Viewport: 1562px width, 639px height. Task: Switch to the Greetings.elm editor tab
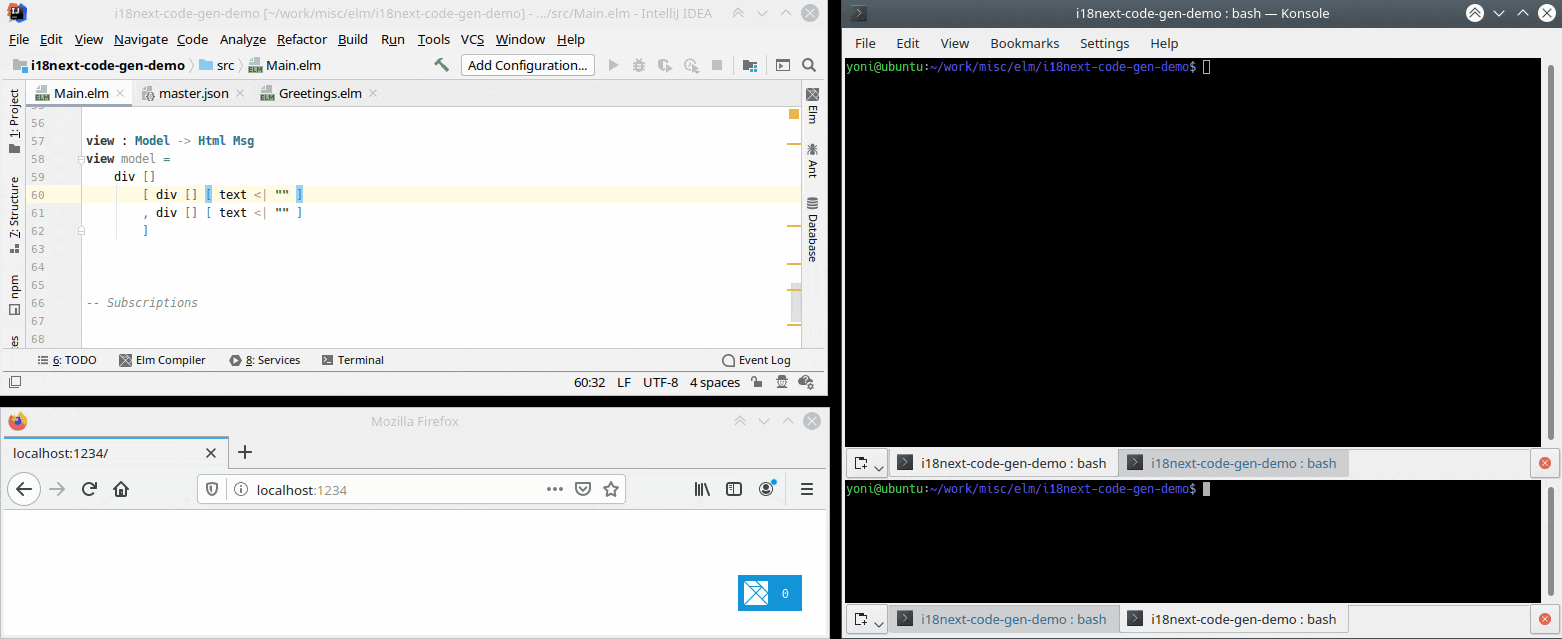pos(320,93)
